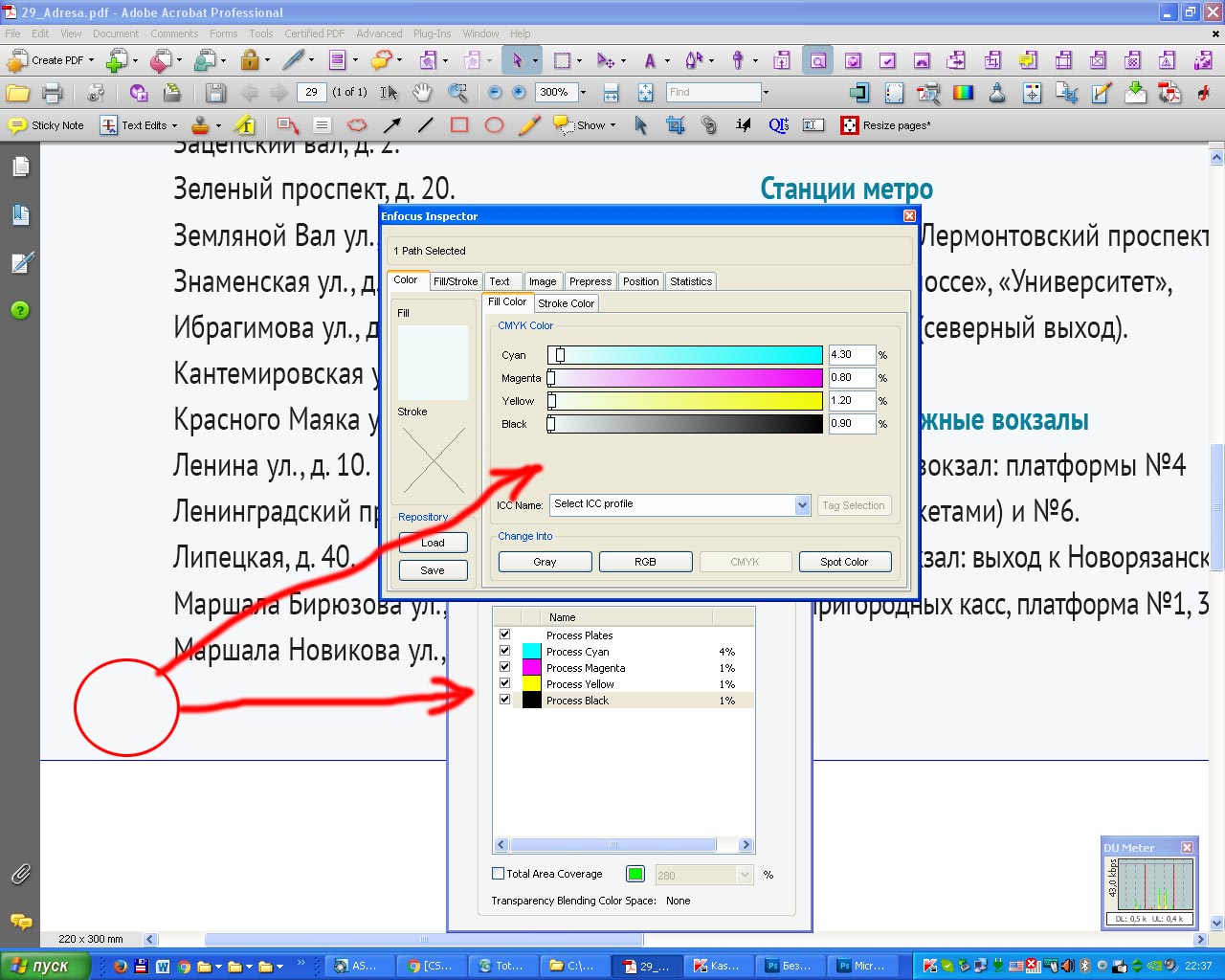Open the Total Area Coverage percentage dropdown

tap(746, 875)
